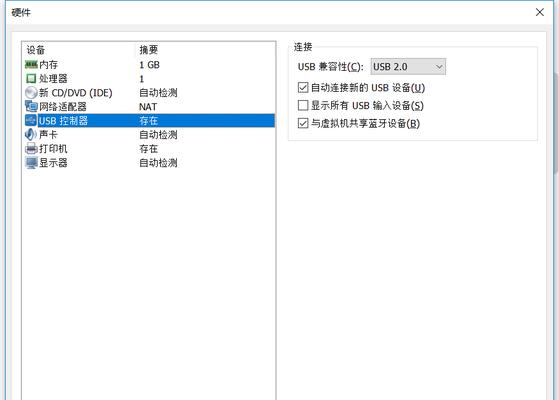
Task: Select the sound card (声卡) speaker icon
Action: 31,134
